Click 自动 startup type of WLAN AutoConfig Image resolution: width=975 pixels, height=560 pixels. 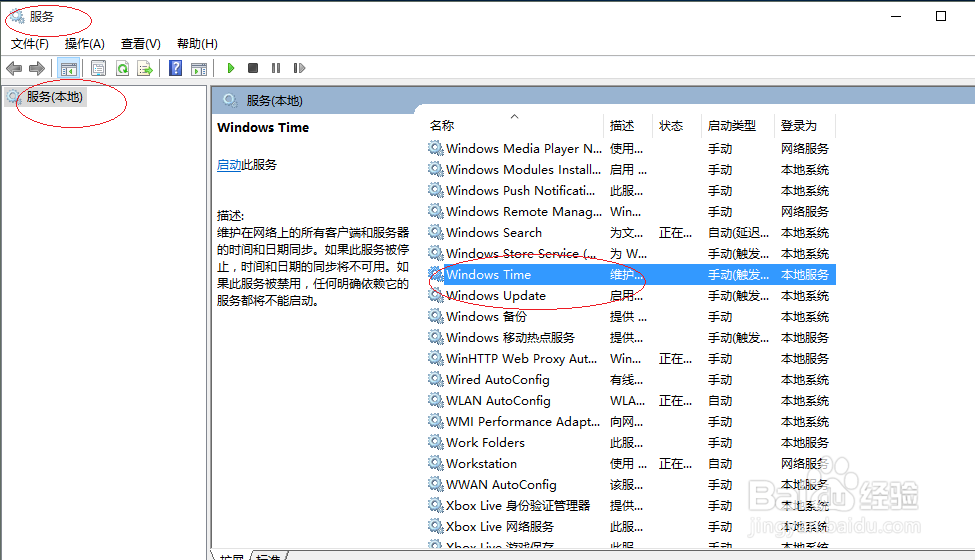pos(720,401)
